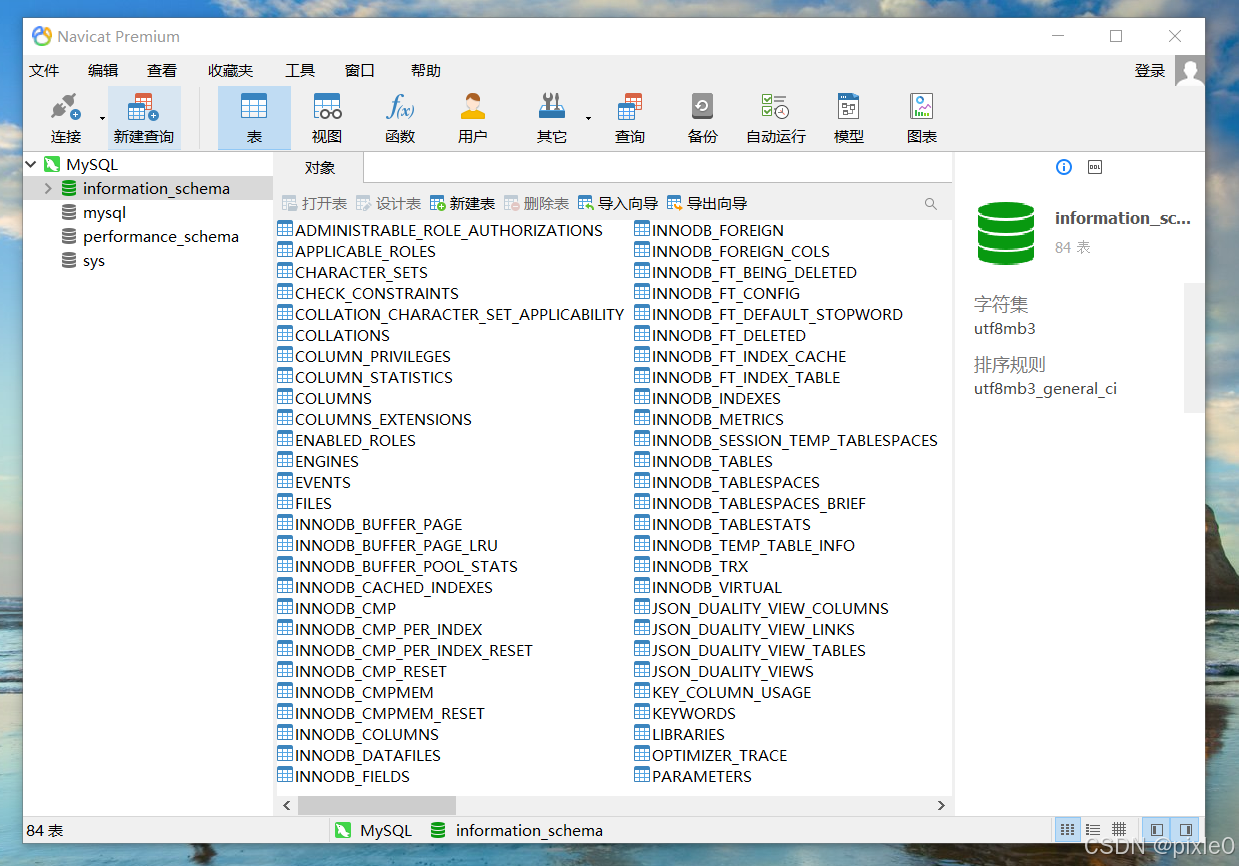The height and width of the screenshot is (866, 1239).
Task: Click the 设计表 button
Action: tap(388, 204)
